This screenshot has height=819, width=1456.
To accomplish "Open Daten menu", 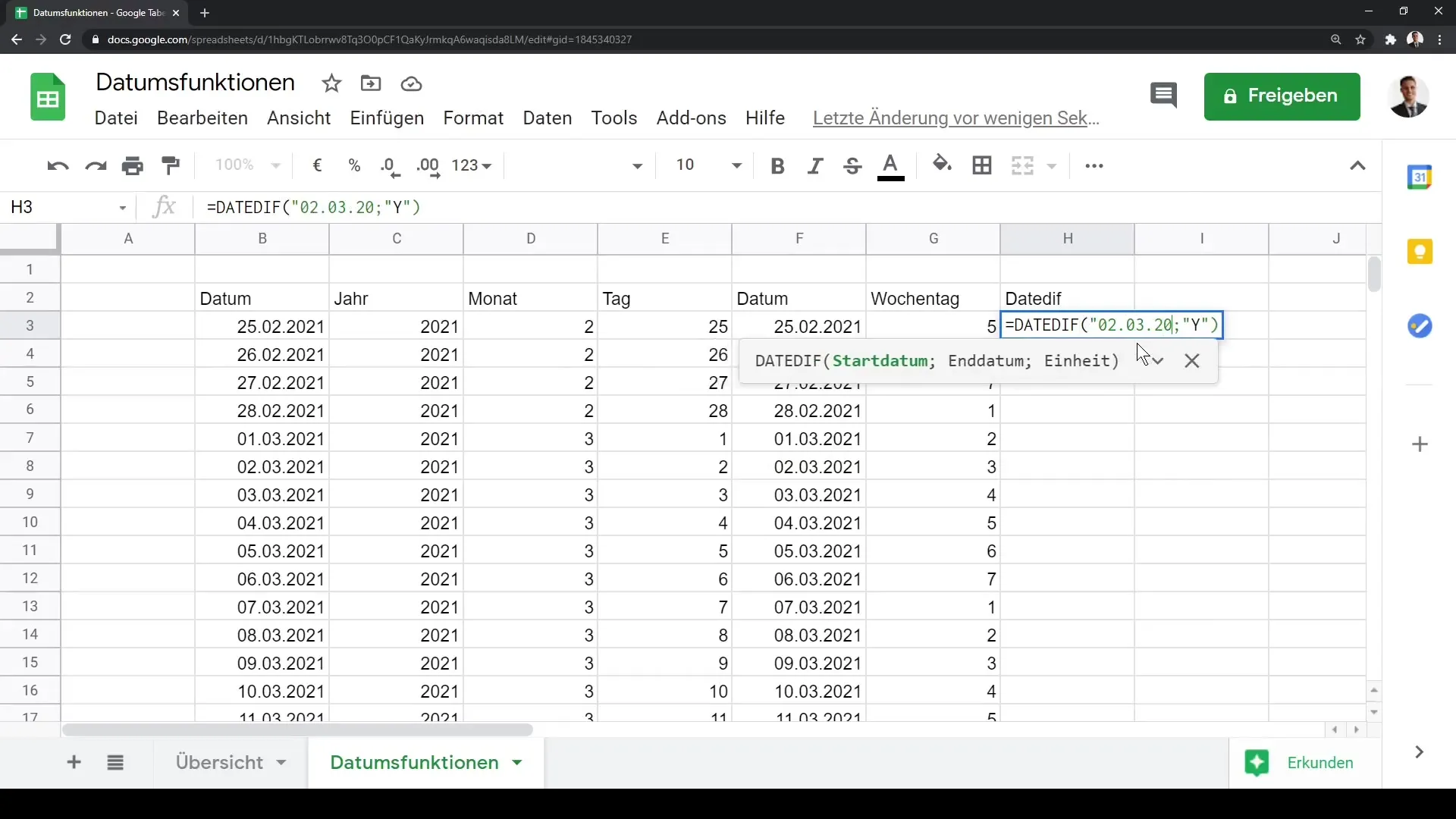I will 548,118.
